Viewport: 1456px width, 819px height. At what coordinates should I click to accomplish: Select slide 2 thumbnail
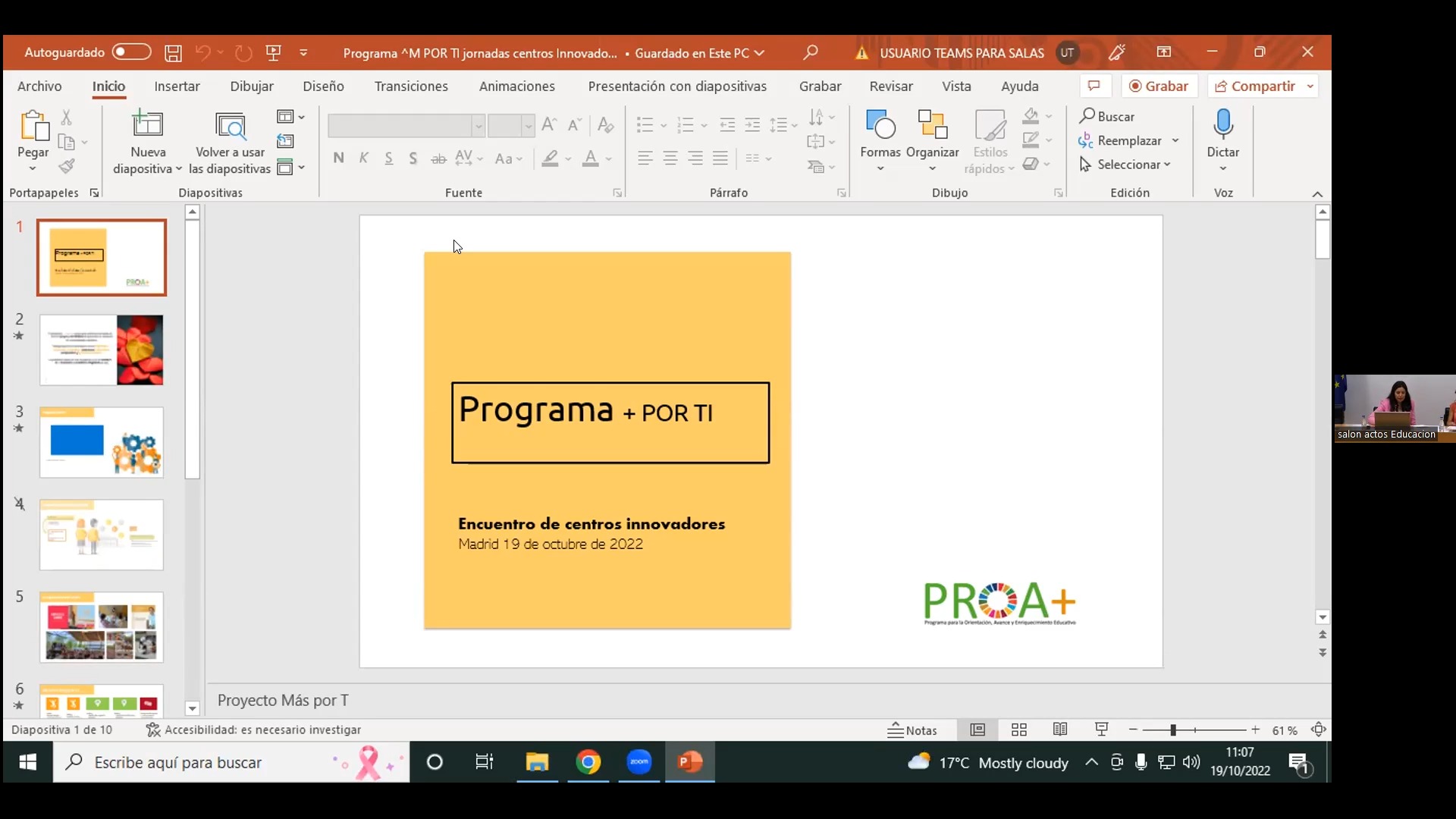(x=102, y=350)
